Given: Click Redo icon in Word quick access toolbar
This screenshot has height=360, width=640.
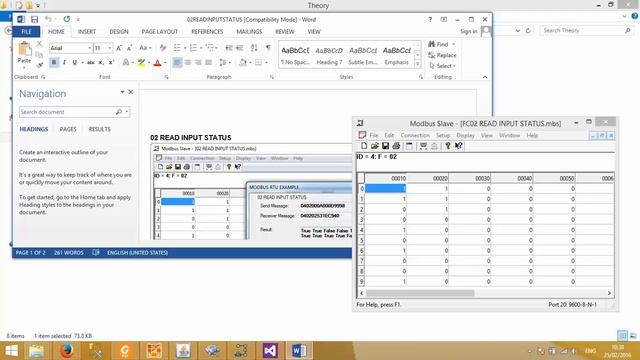Looking at the screenshot, I should pyautogui.click(x=67, y=19).
